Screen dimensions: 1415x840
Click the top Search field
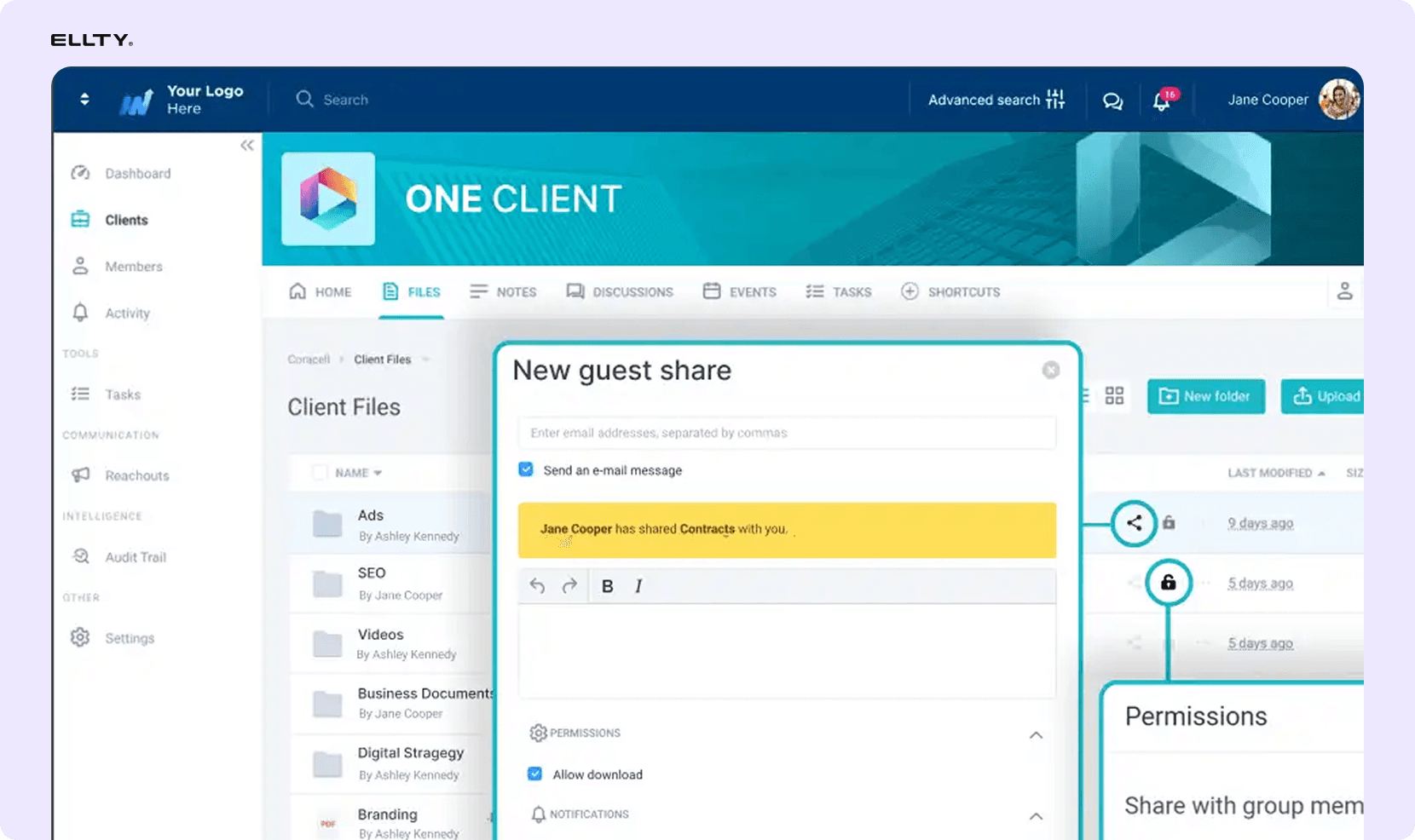(332, 100)
